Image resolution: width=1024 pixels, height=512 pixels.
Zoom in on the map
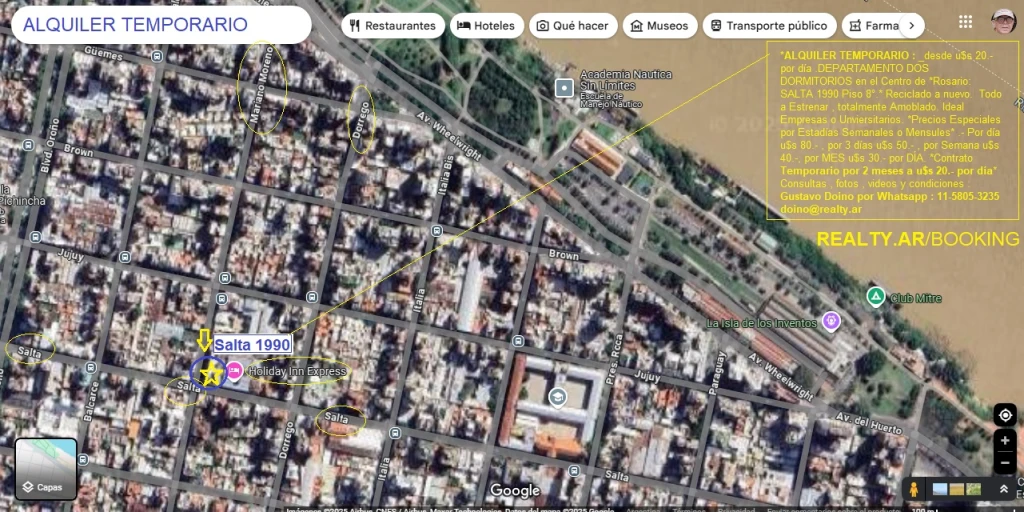(1005, 441)
